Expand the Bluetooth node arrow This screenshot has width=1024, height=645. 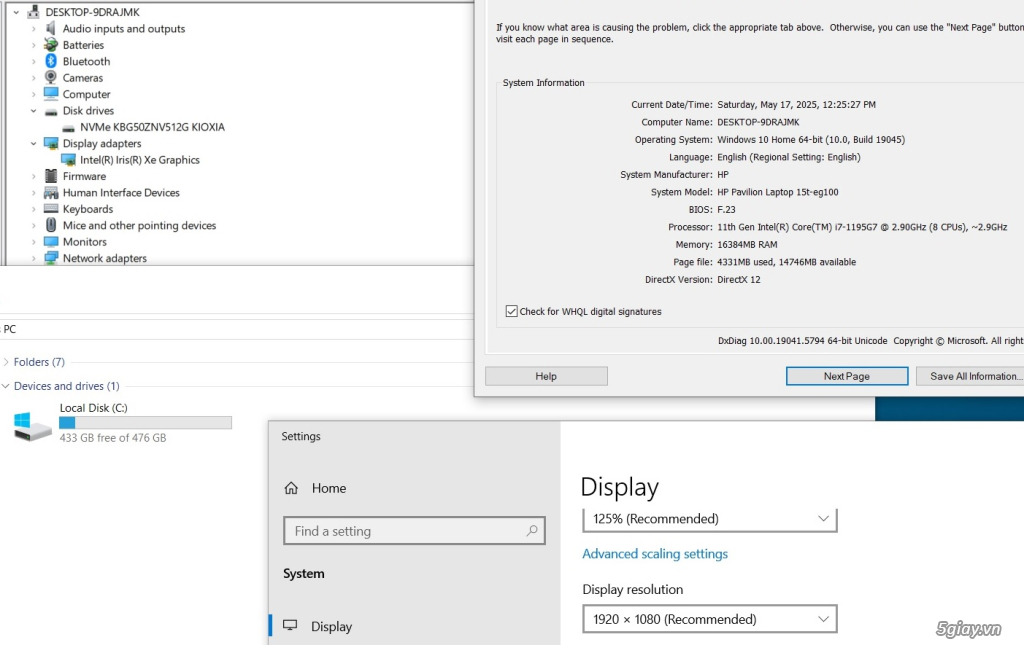(33, 61)
